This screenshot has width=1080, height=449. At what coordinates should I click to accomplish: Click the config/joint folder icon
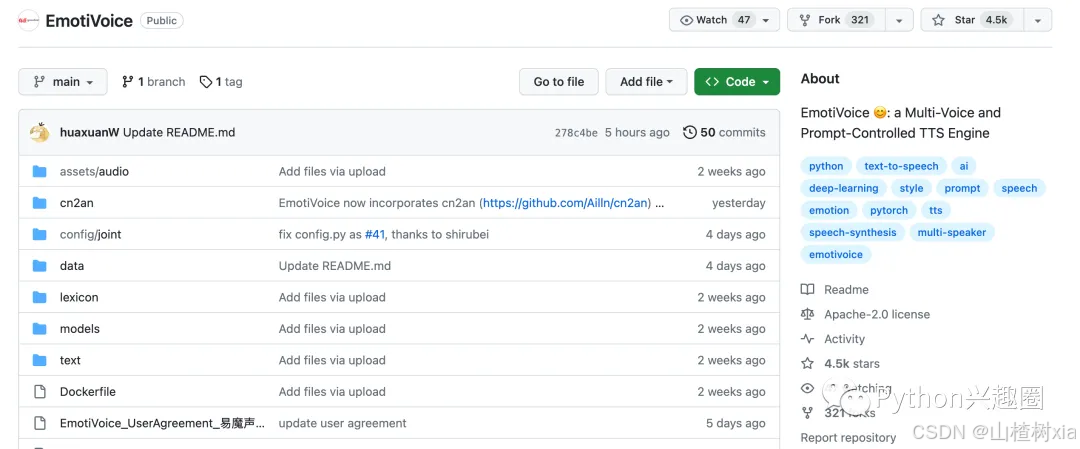(x=39, y=234)
